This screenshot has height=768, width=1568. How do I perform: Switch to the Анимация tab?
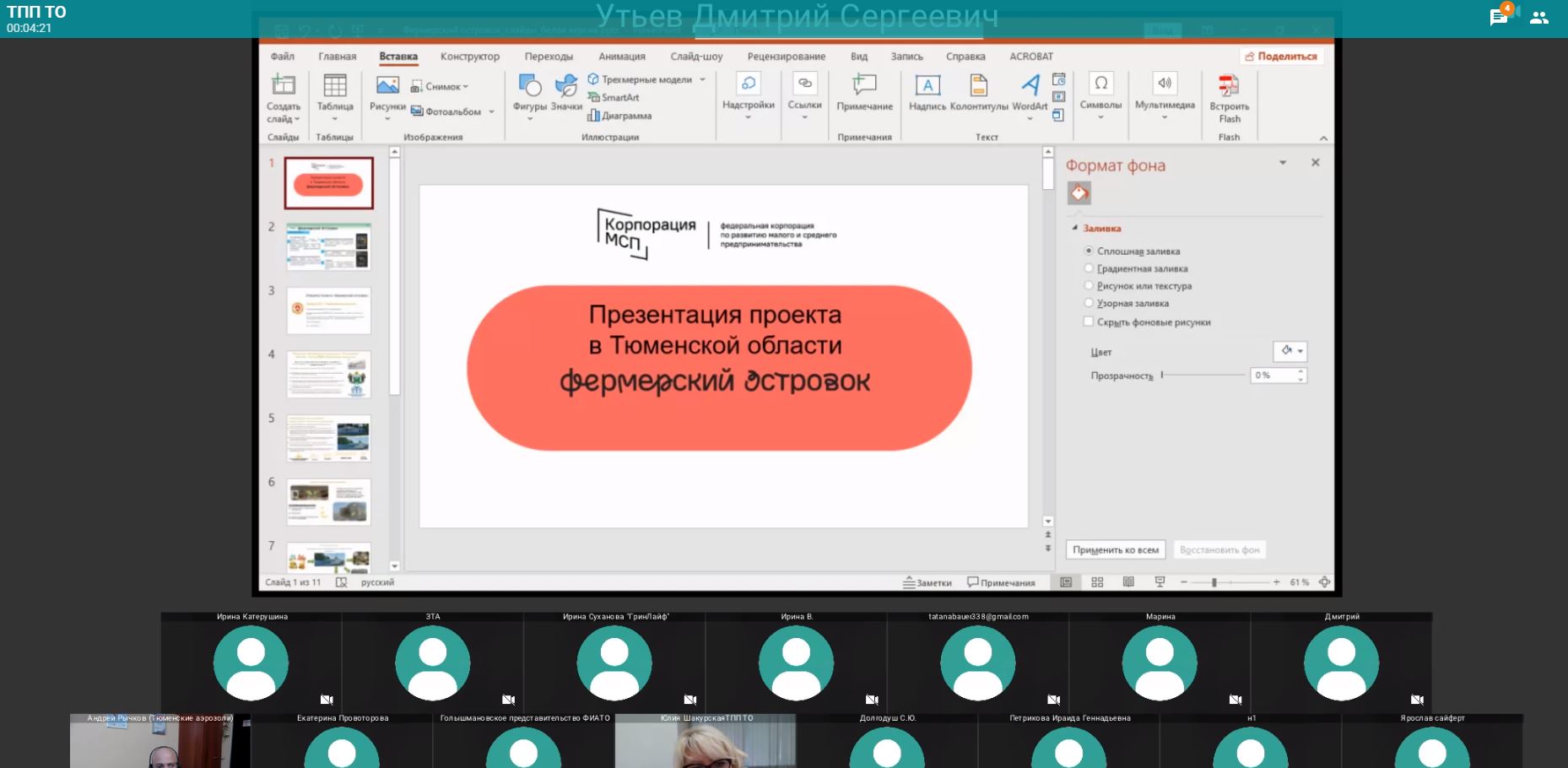tap(622, 57)
